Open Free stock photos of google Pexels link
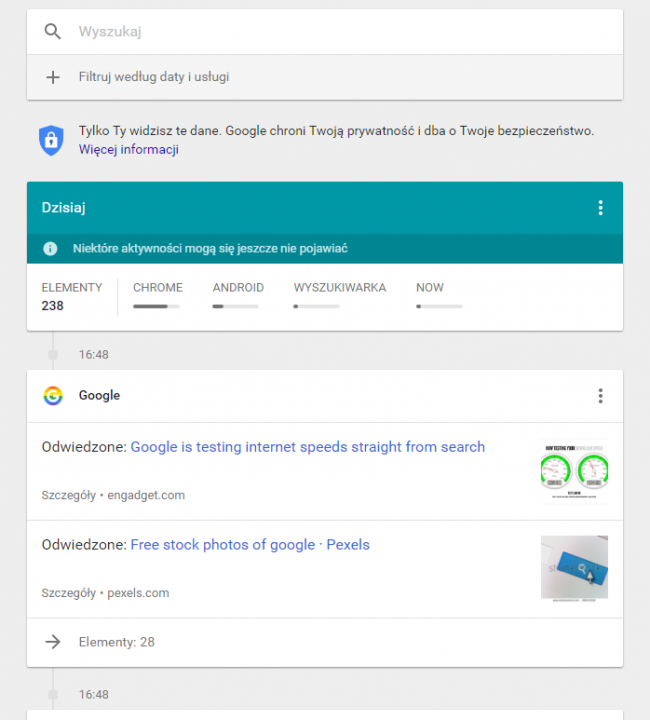 coord(250,545)
